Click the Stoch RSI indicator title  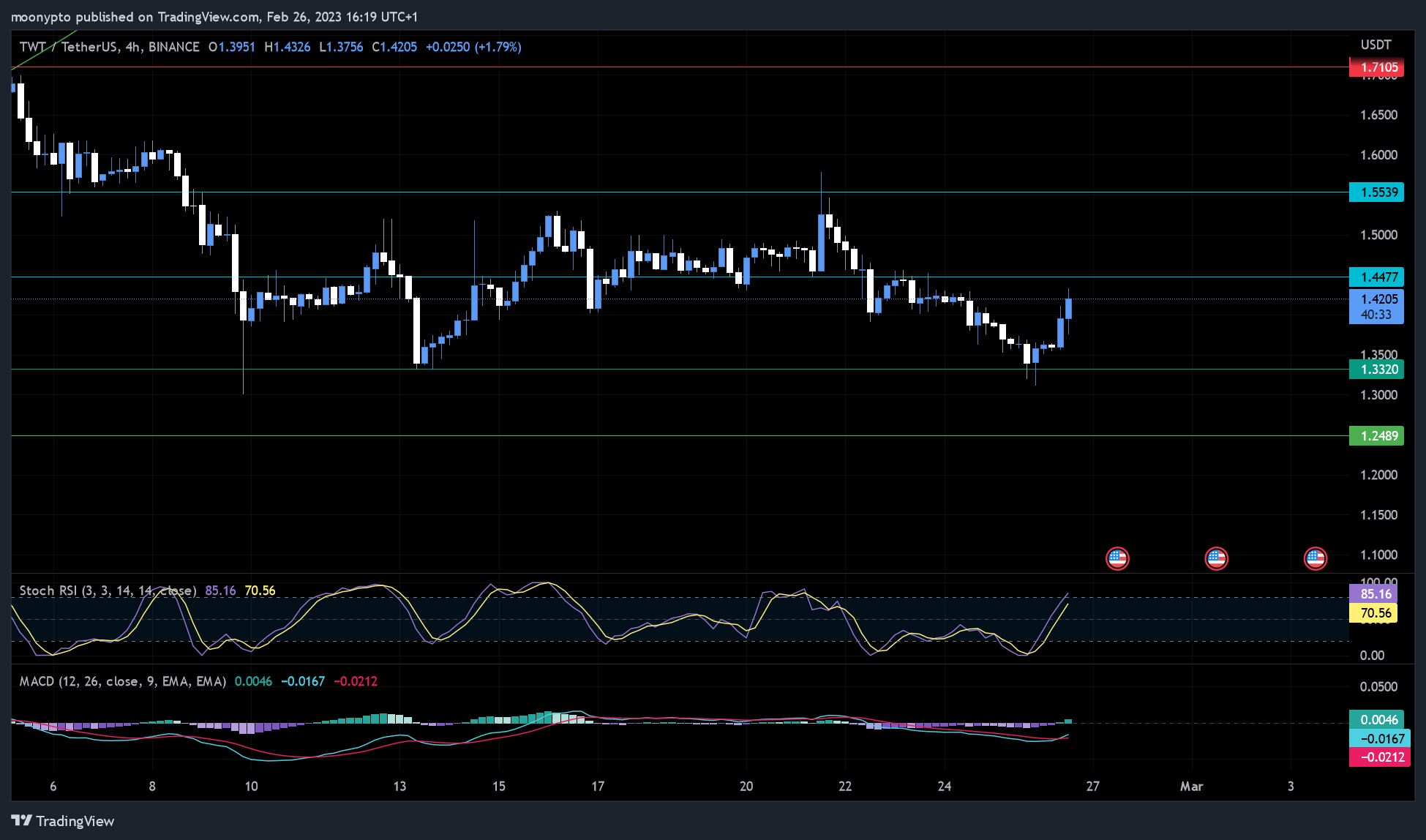pyautogui.click(x=108, y=590)
